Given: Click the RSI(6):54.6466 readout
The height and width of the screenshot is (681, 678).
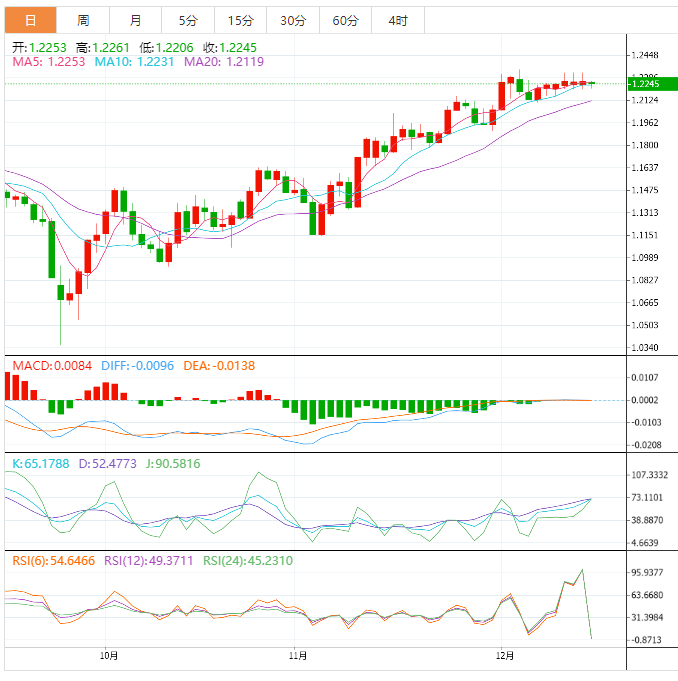Looking at the screenshot, I should pos(53,561).
